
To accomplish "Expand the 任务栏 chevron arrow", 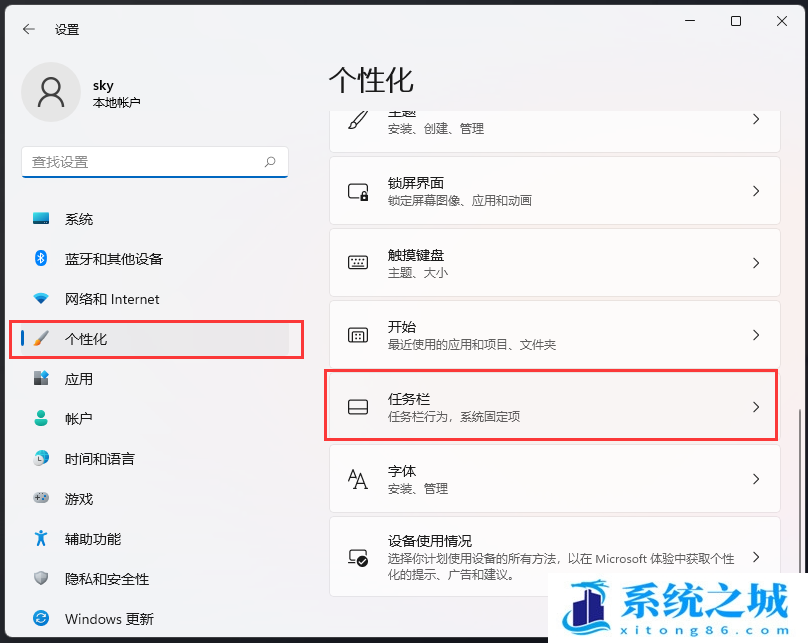I will point(756,407).
